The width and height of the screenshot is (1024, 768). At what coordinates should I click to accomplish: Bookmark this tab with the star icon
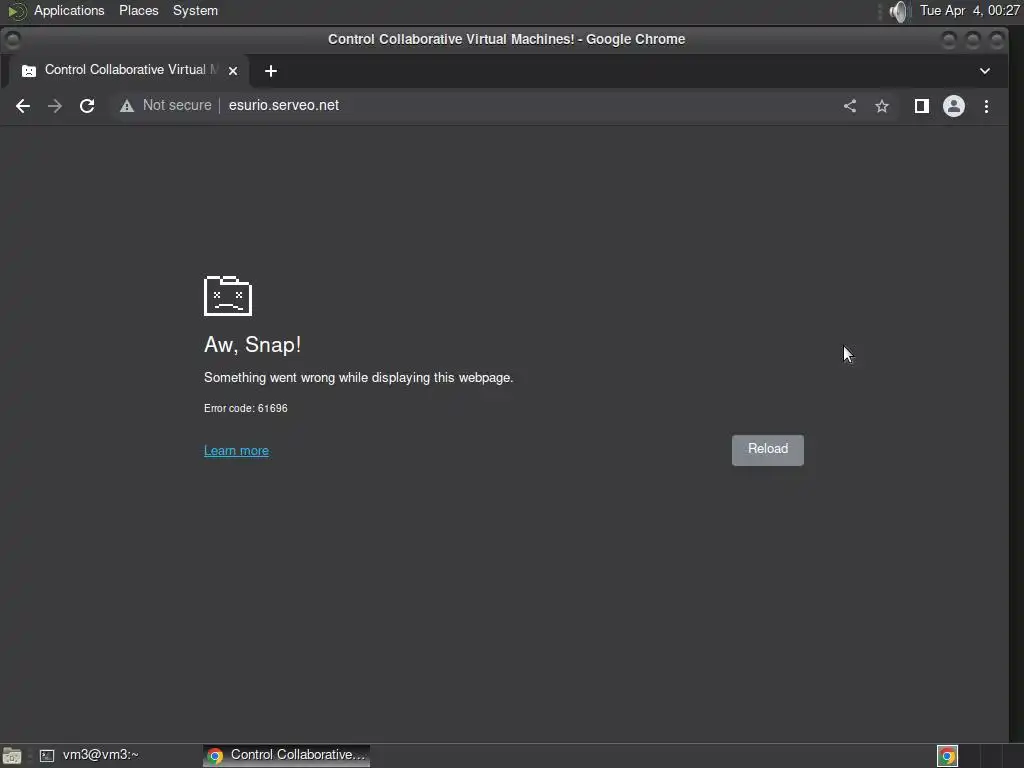click(882, 106)
